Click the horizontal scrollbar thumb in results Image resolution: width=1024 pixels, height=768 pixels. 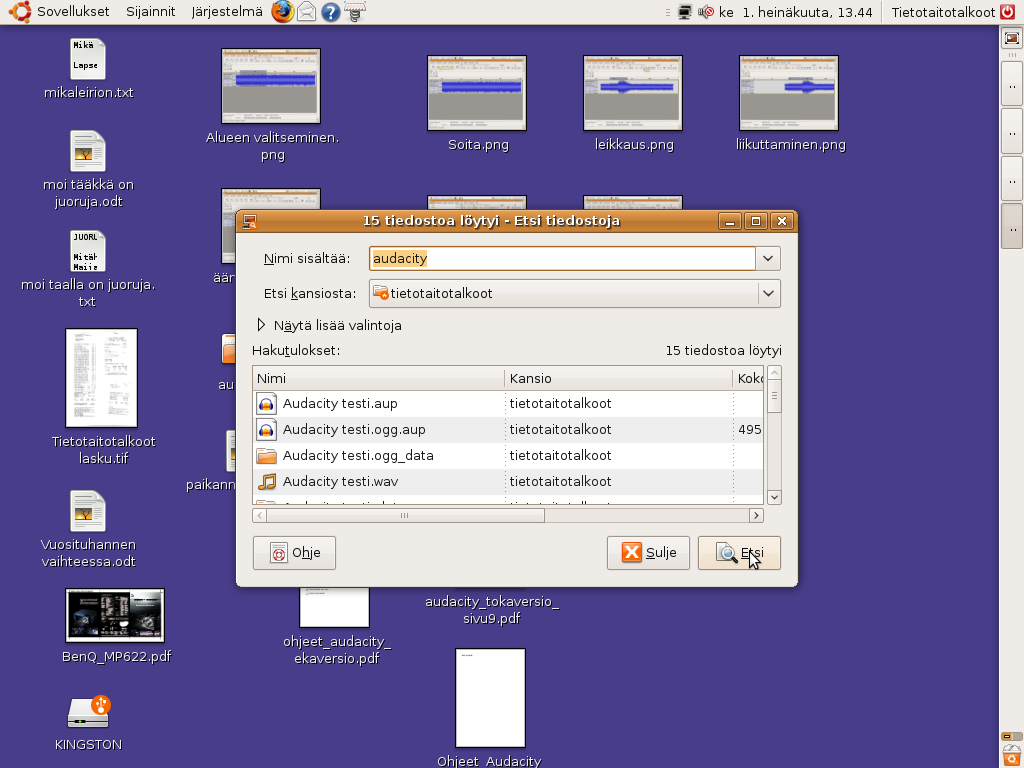[x=406, y=516]
